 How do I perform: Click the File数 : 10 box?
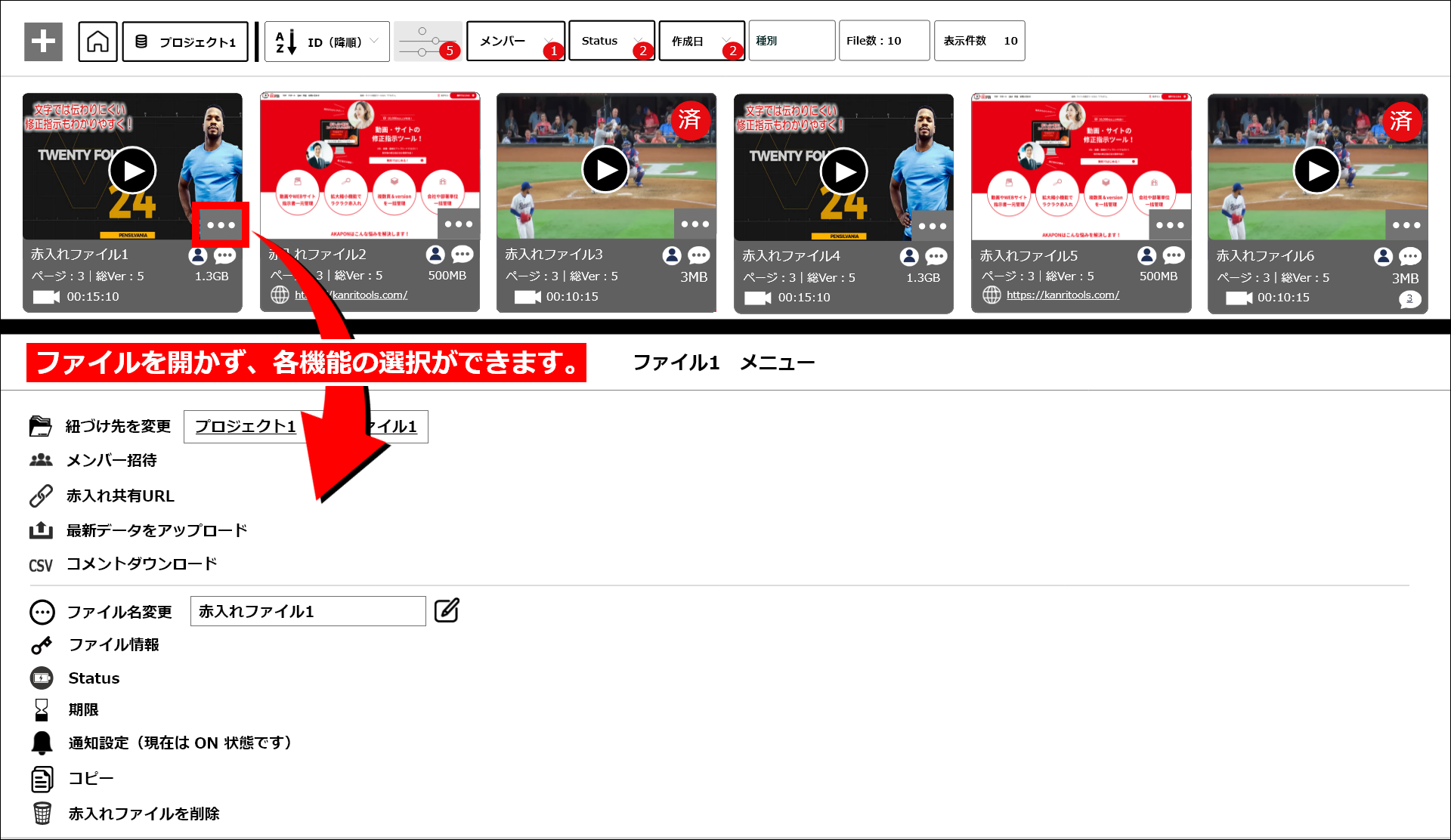click(x=884, y=41)
